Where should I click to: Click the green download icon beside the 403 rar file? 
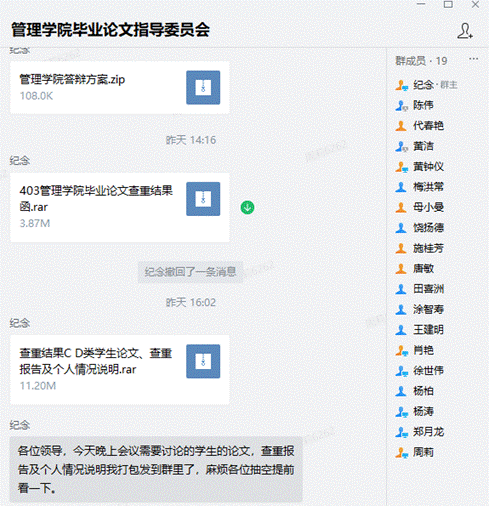(x=247, y=207)
